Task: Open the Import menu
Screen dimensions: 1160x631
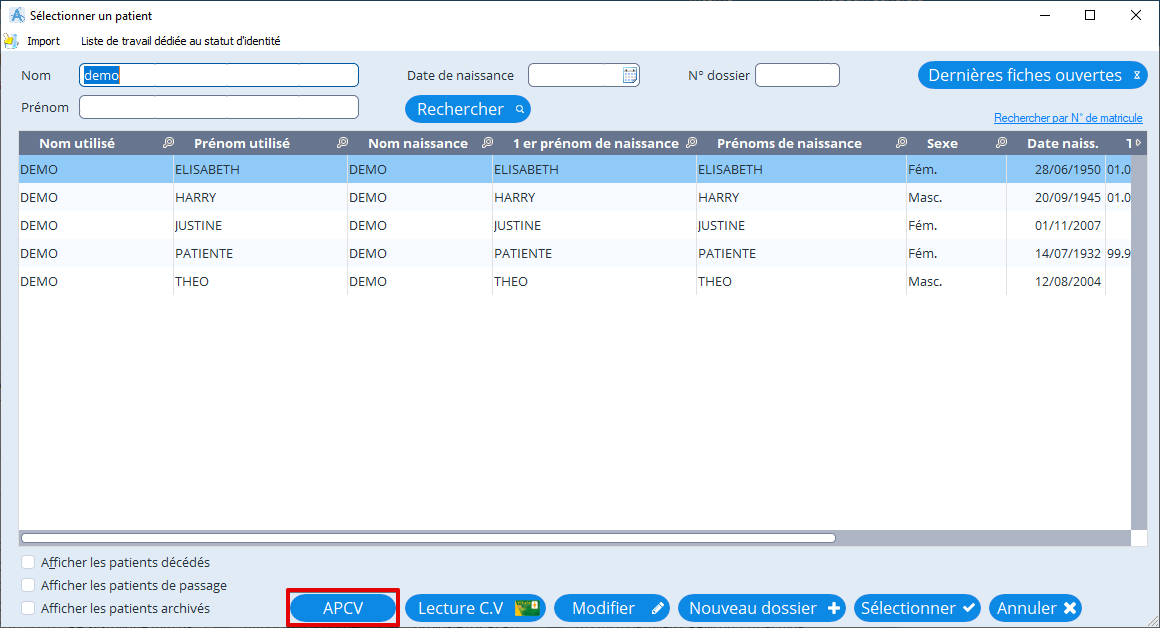Action: click(43, 41)
